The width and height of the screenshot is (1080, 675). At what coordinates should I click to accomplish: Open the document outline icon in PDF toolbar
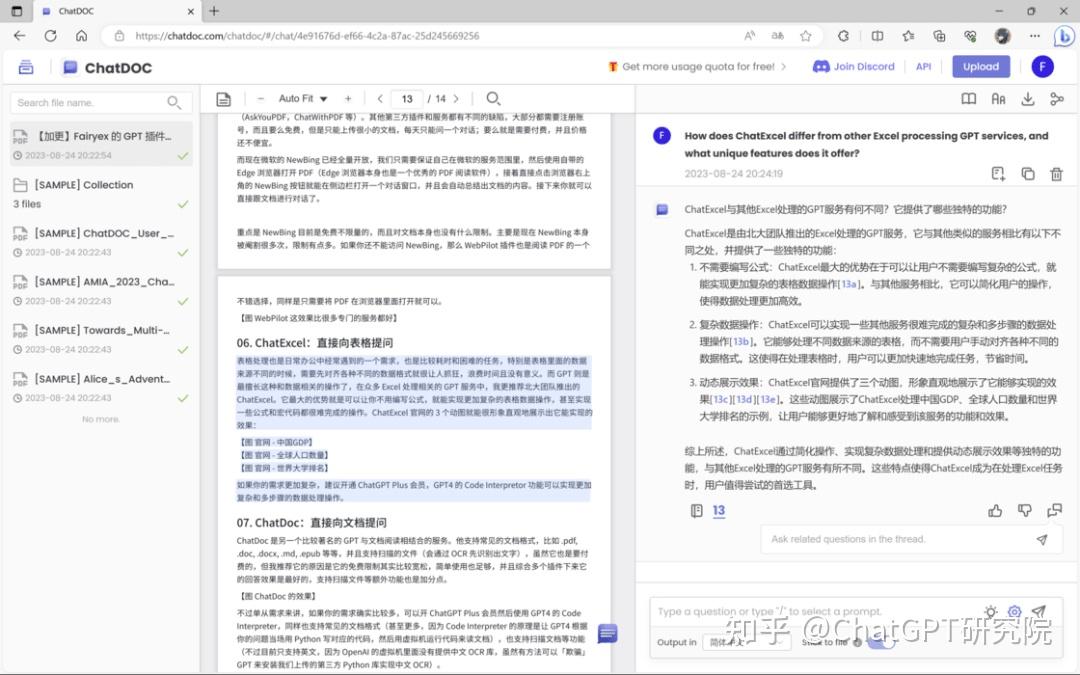pyautogui.click(x=223, y=99)
